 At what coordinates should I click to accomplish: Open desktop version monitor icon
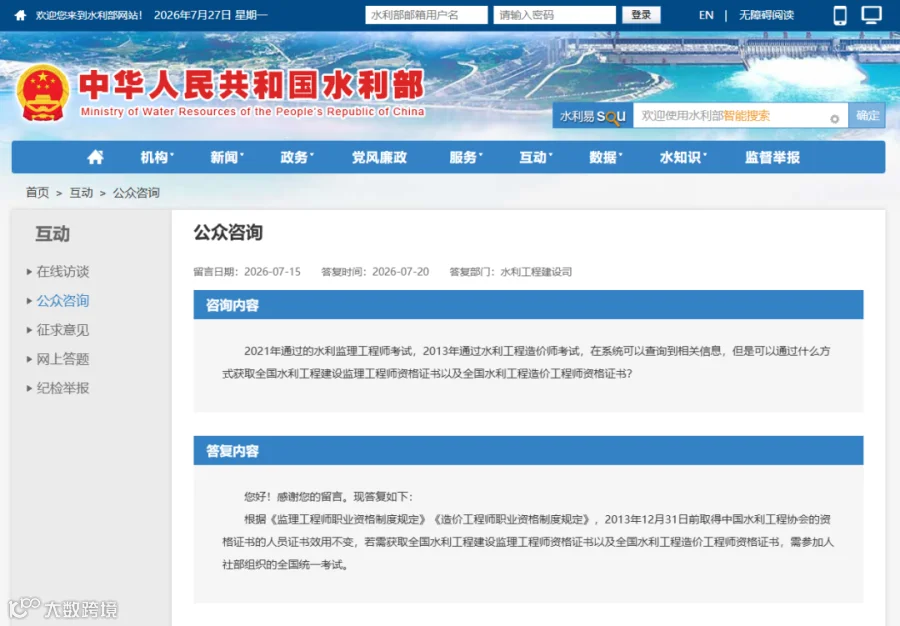[x=871, y=15]
